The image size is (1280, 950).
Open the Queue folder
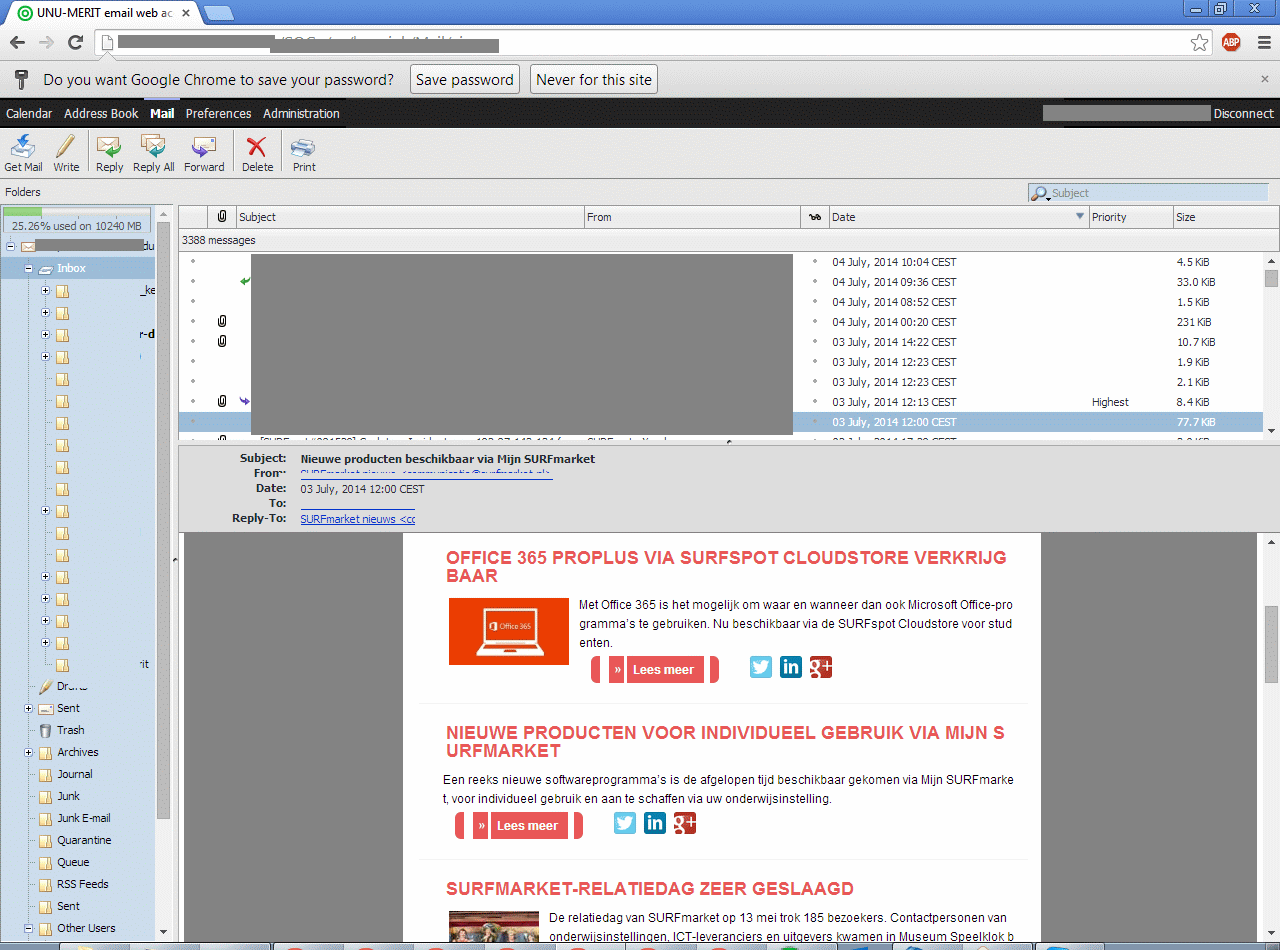(73, 863)
